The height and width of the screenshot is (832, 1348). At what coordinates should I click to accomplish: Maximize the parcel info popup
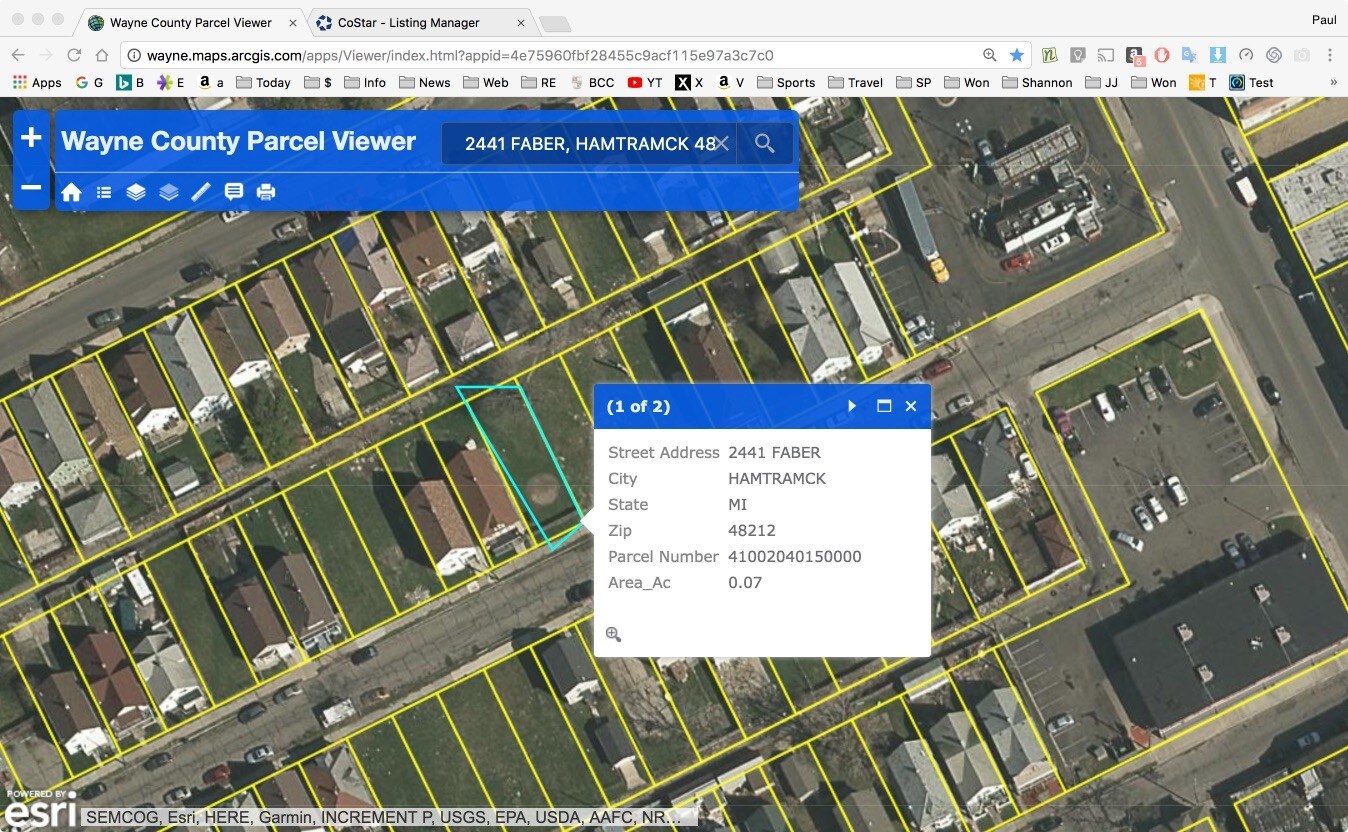click(x=883, y=406)
